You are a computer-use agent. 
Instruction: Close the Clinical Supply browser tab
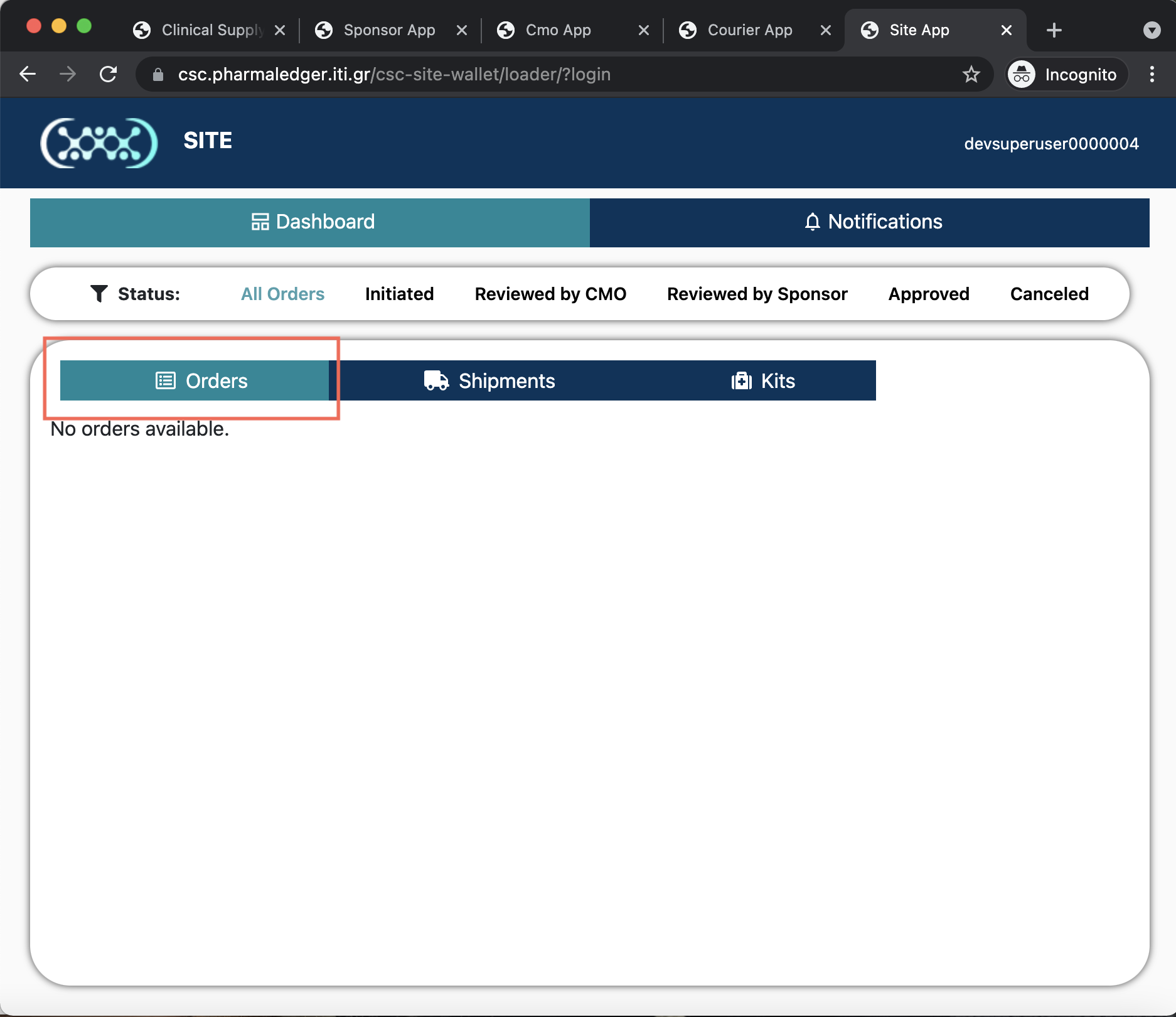[x=280, y=30]
